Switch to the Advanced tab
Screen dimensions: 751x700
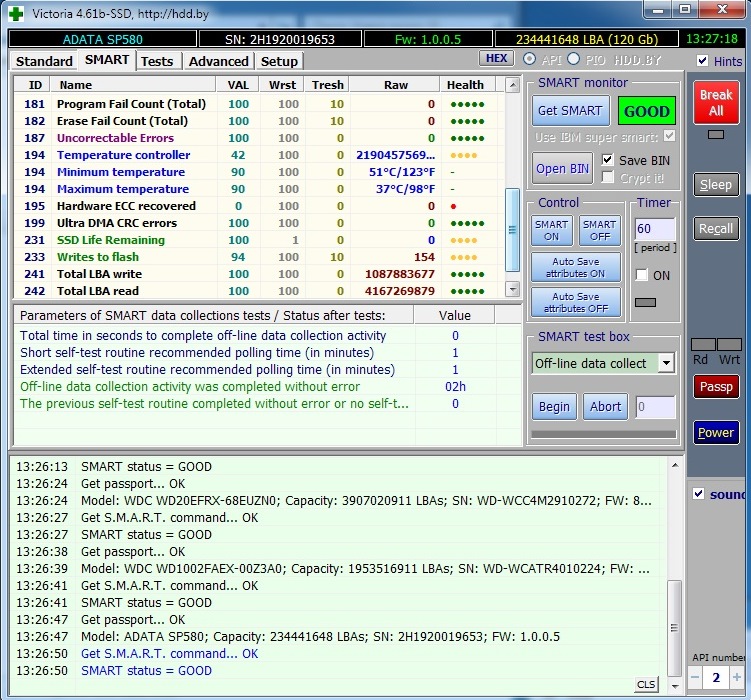pos(218,61)
